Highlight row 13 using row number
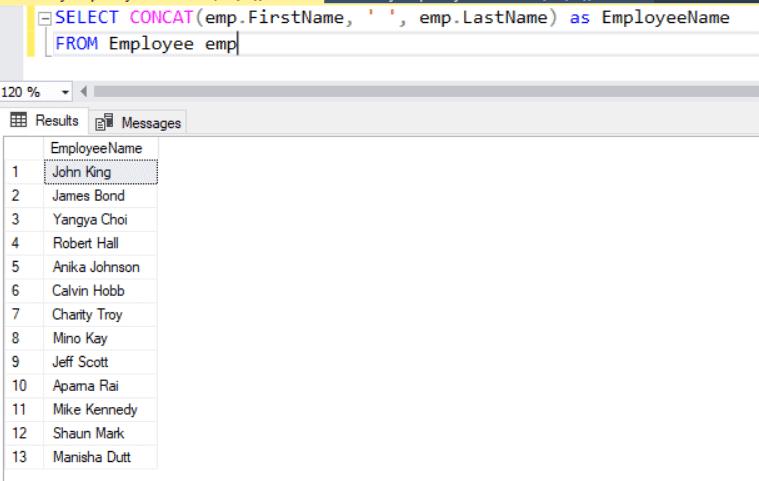This screenshot has height=481, width=759. 23,458
